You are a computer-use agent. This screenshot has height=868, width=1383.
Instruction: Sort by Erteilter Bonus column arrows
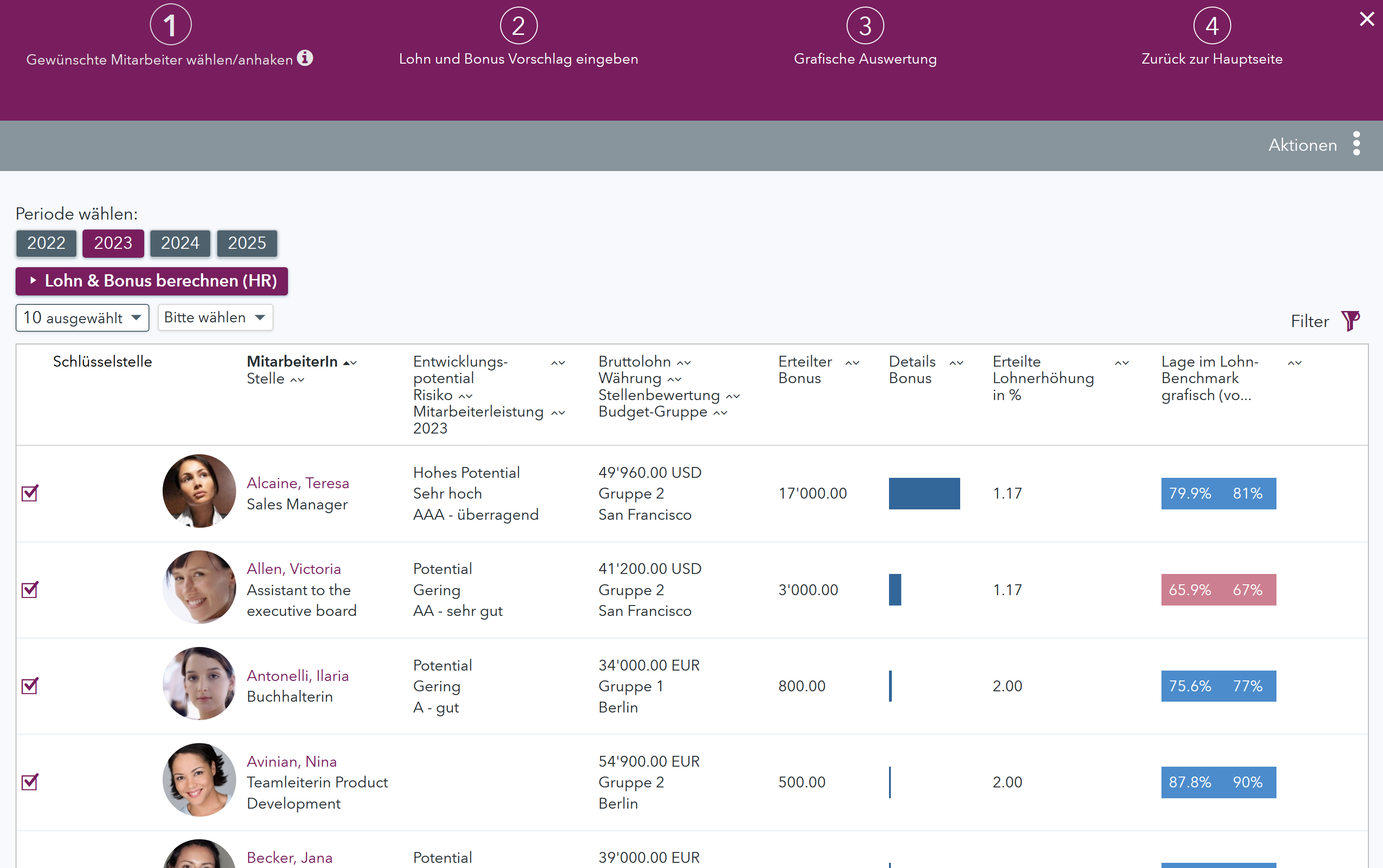coord(852,363)
